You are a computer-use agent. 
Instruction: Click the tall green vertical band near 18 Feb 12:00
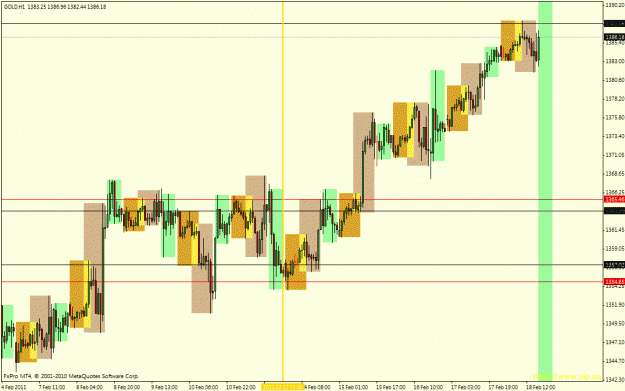pos(545,191)
